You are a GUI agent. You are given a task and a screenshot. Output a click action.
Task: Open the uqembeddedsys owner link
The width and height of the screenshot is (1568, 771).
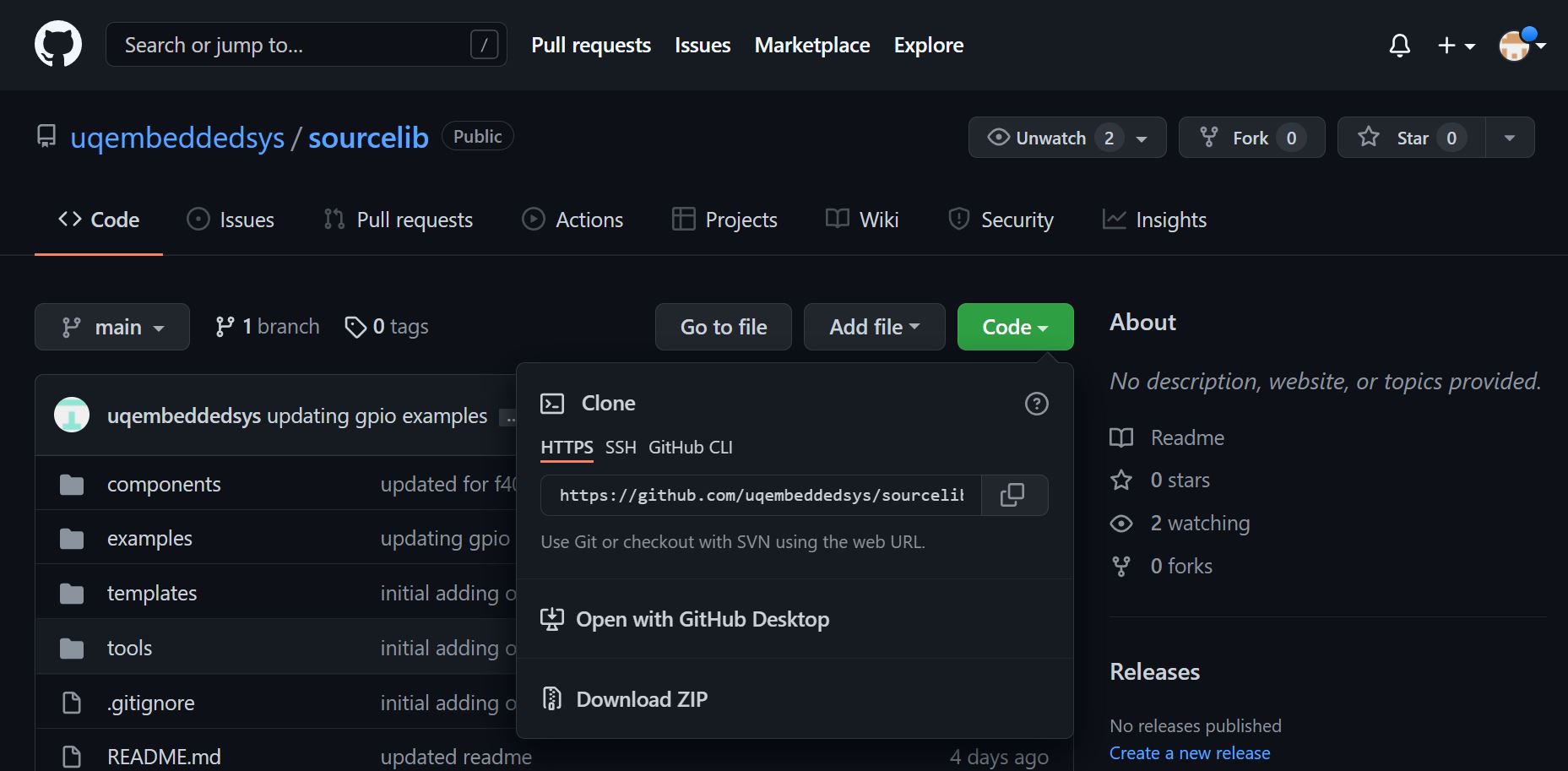(x=177, y=138)
